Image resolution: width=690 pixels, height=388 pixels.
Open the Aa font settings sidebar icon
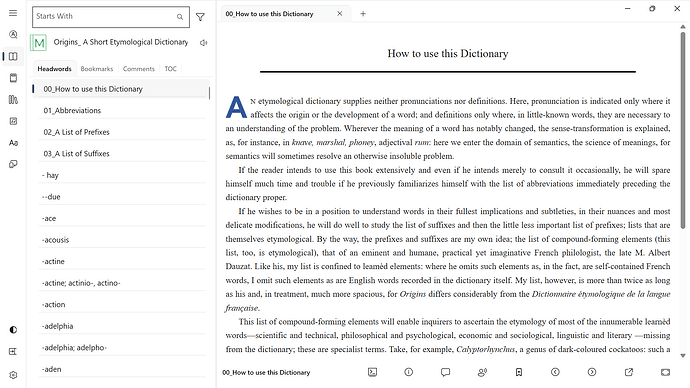click(13, 143)
